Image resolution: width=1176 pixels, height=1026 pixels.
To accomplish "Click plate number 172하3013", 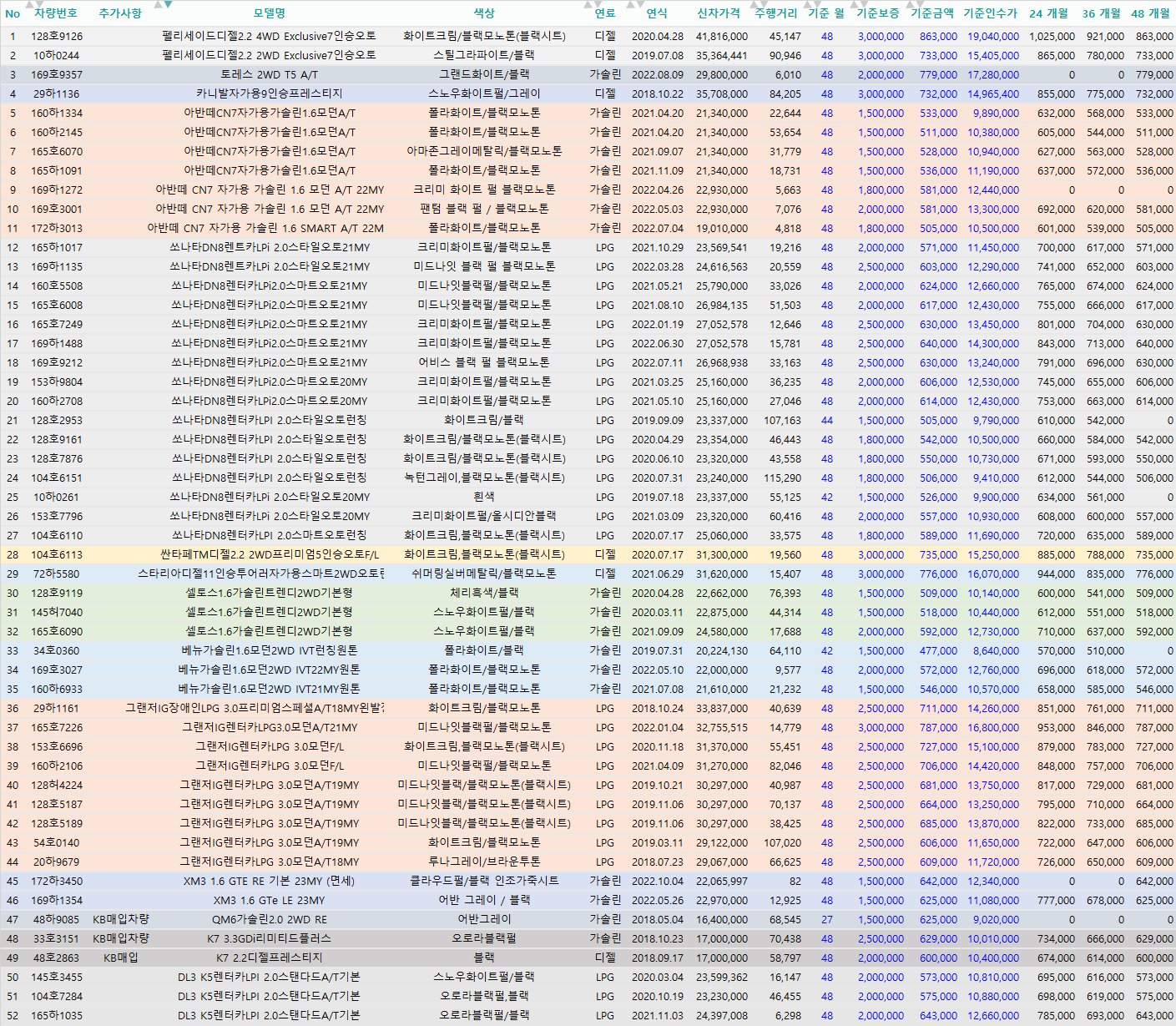I will [x=57, y=229].
